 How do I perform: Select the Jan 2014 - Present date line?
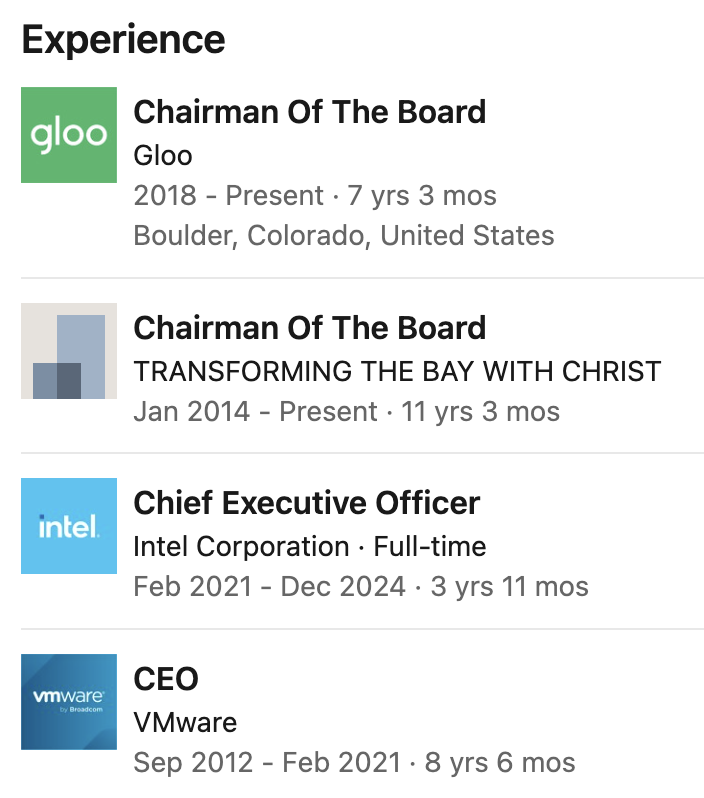(256, 411)
